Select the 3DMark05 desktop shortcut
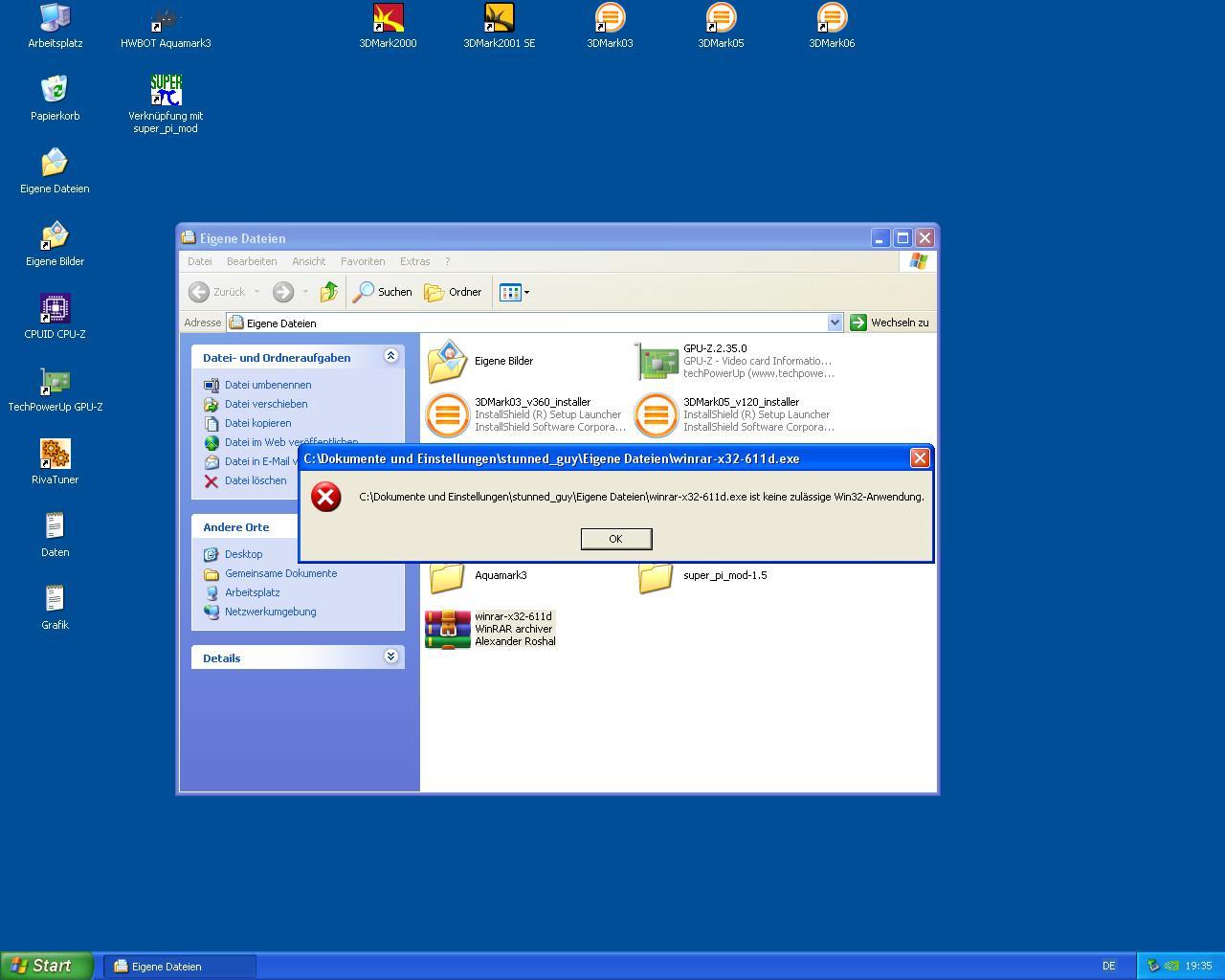1225x980 pixels. (721, 26)
